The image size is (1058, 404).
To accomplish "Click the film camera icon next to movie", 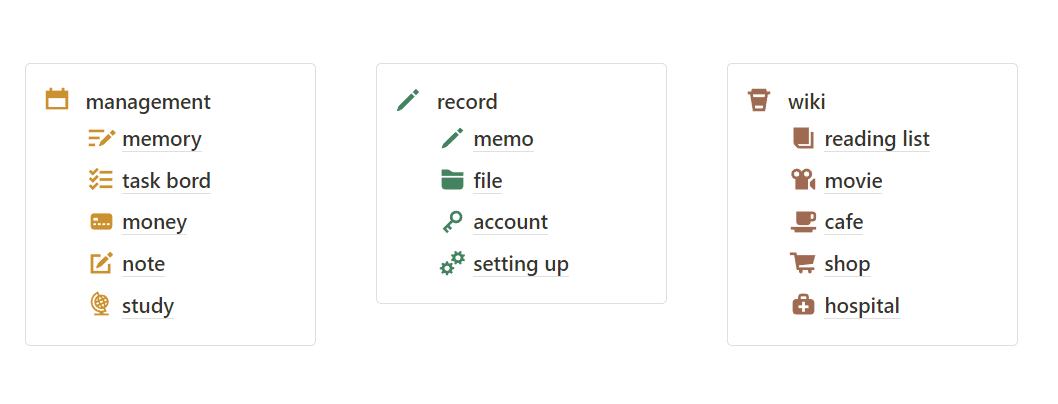I will [804, 179].
